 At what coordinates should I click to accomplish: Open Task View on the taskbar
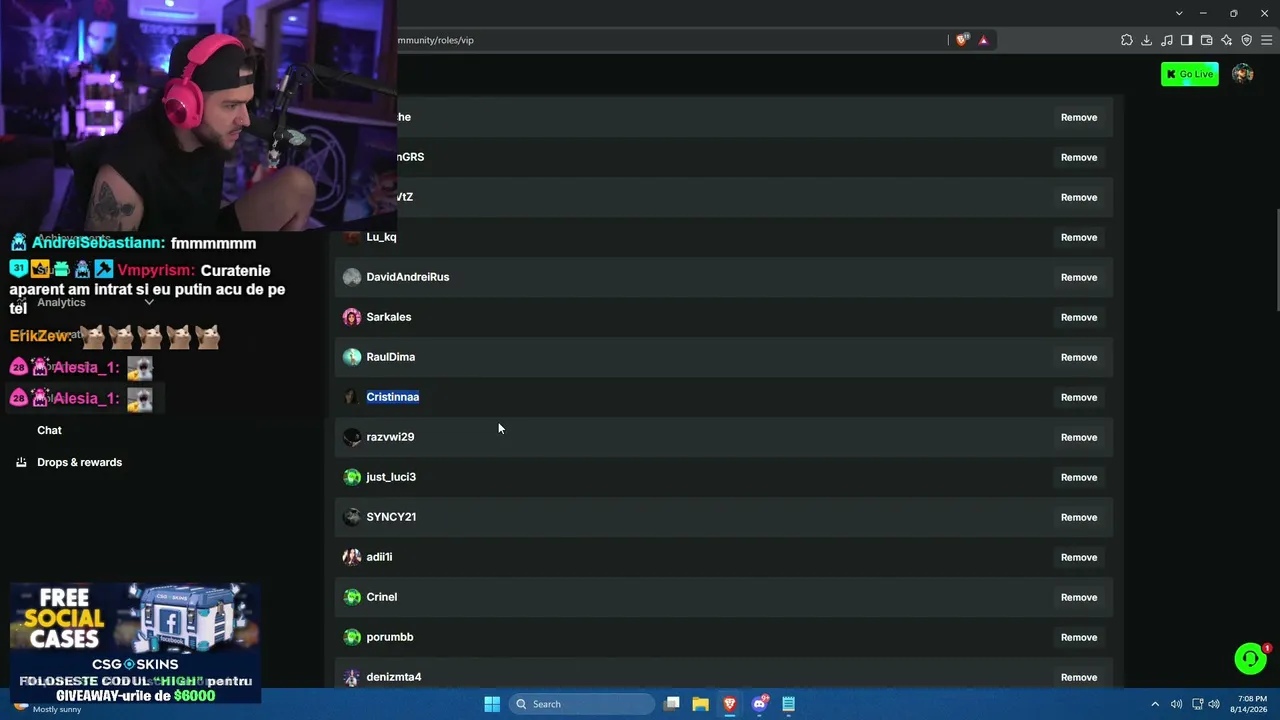(x=672, y=704)
